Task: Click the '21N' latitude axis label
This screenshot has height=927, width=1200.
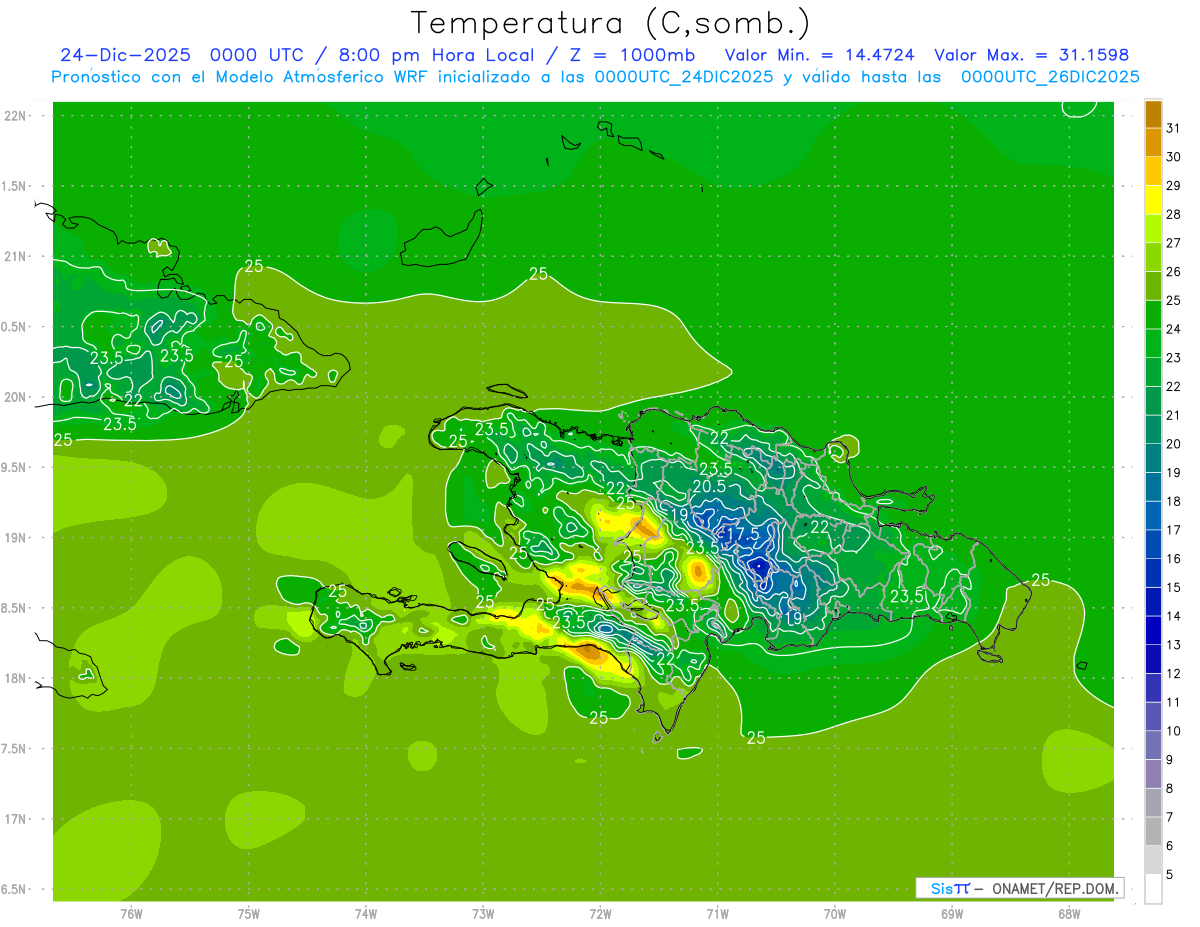Action: pos(16,257)
